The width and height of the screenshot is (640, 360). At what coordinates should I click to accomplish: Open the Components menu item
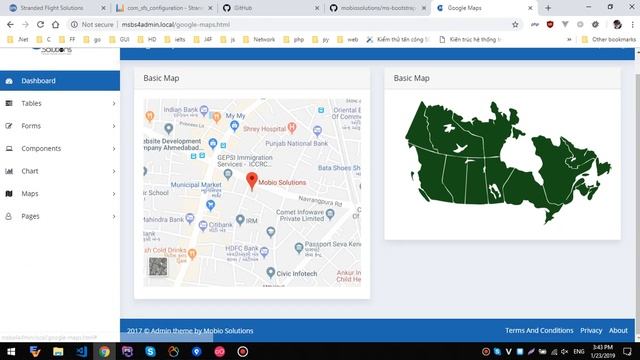click(x=60, y=149)
